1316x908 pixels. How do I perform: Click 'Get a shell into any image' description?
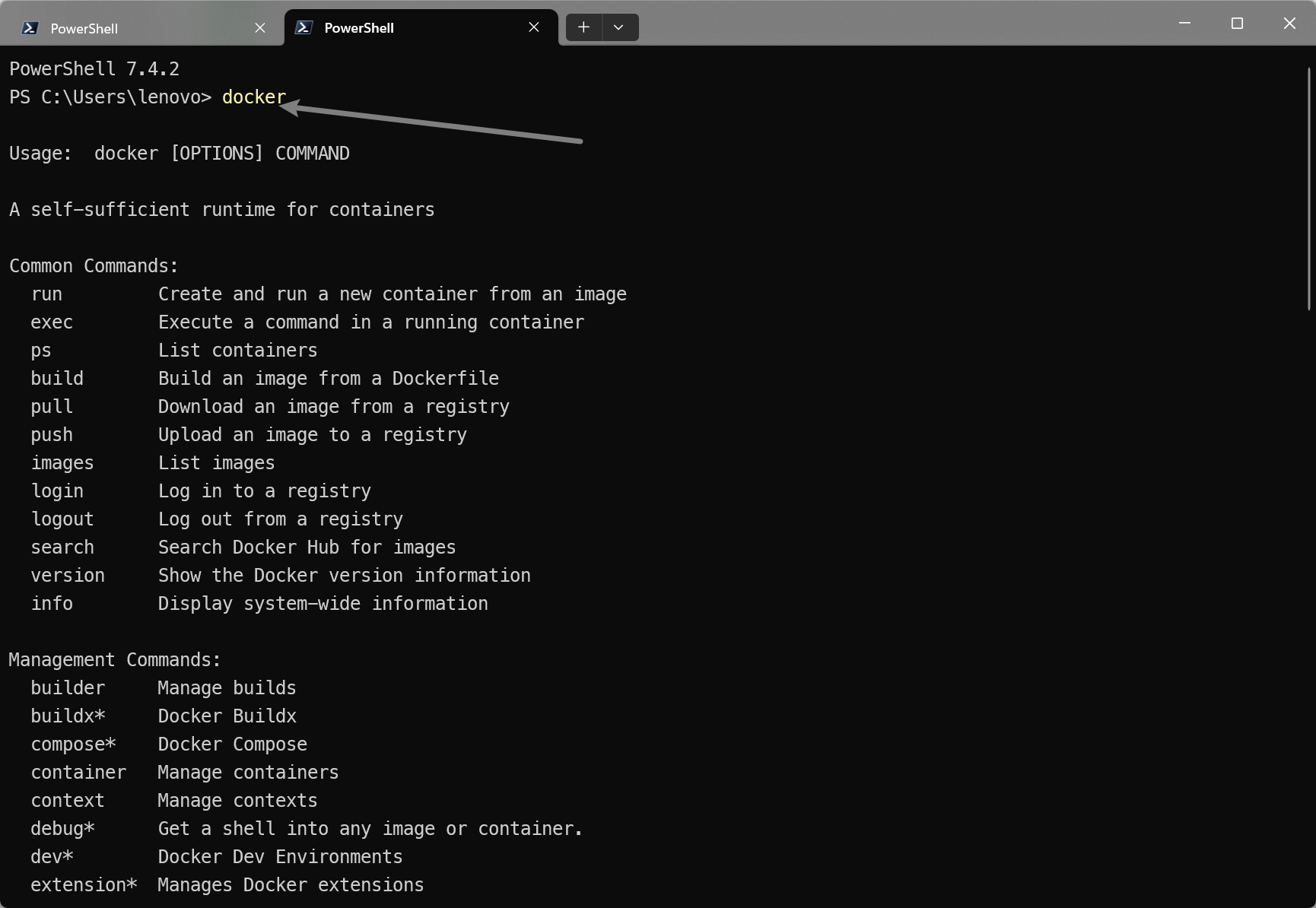[x=370, y=829]
